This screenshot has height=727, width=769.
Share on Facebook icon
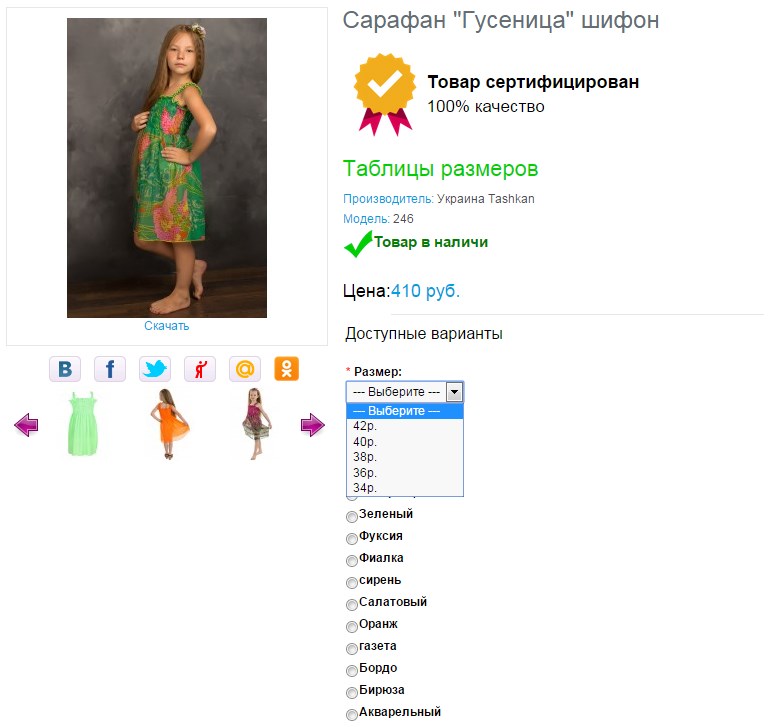tap(110, 369)
